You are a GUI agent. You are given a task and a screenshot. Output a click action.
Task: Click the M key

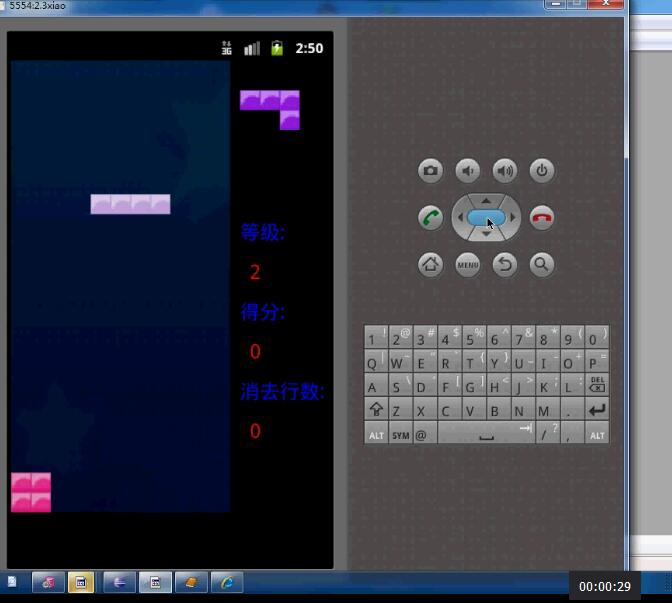548,409
